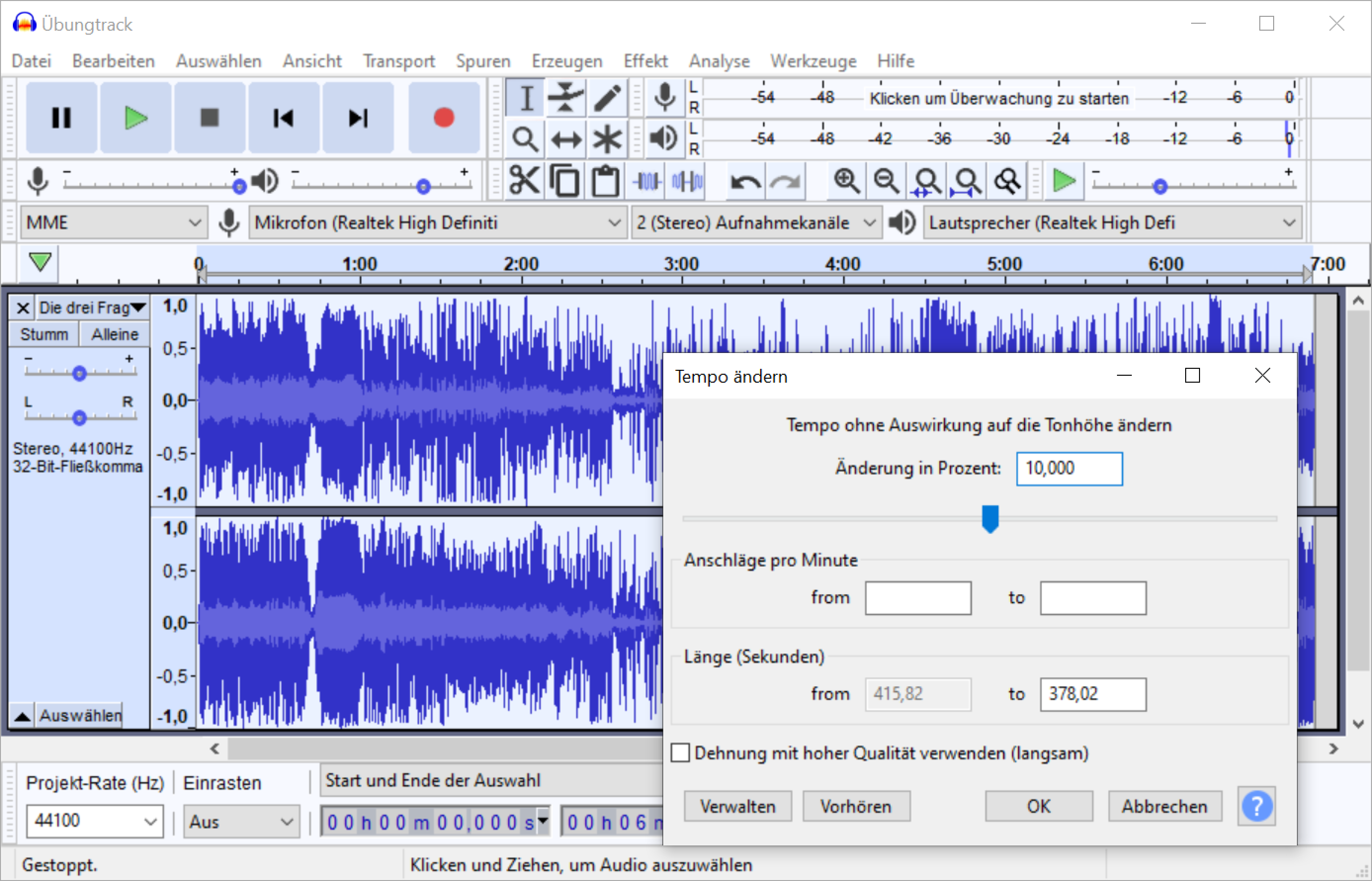Click the Abbrechen button
Image resolution: width=1372 pixels, height=881 pixels.
tap(1164, 806)
